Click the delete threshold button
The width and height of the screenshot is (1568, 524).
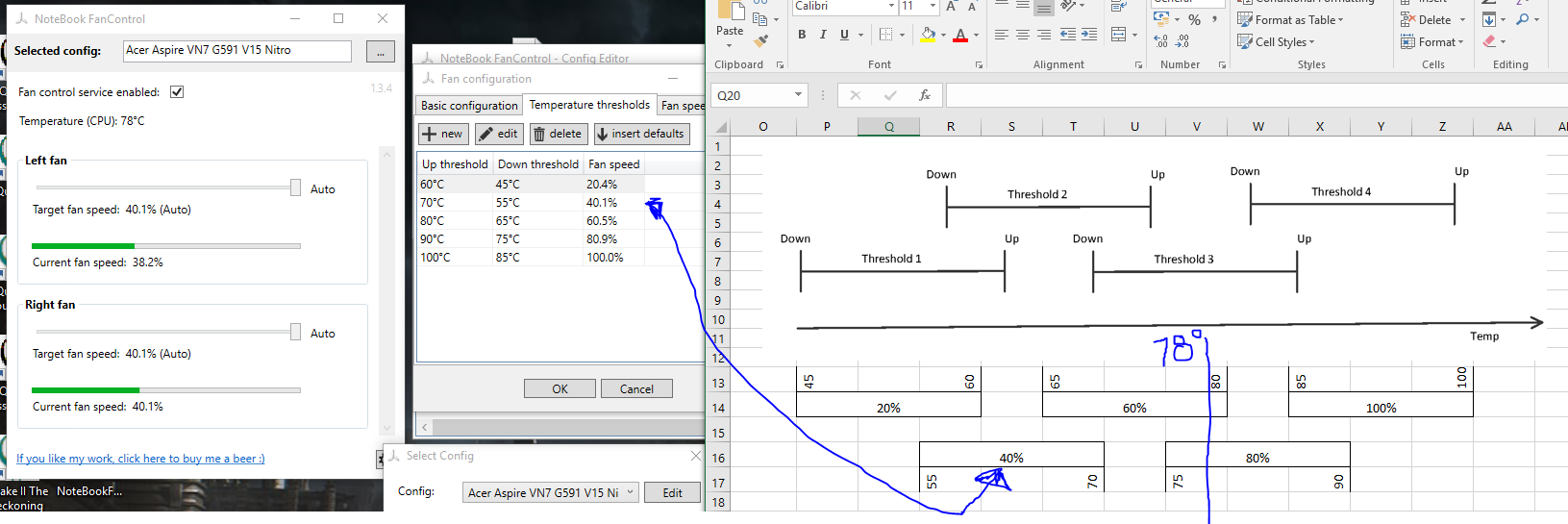coord(557,134)
